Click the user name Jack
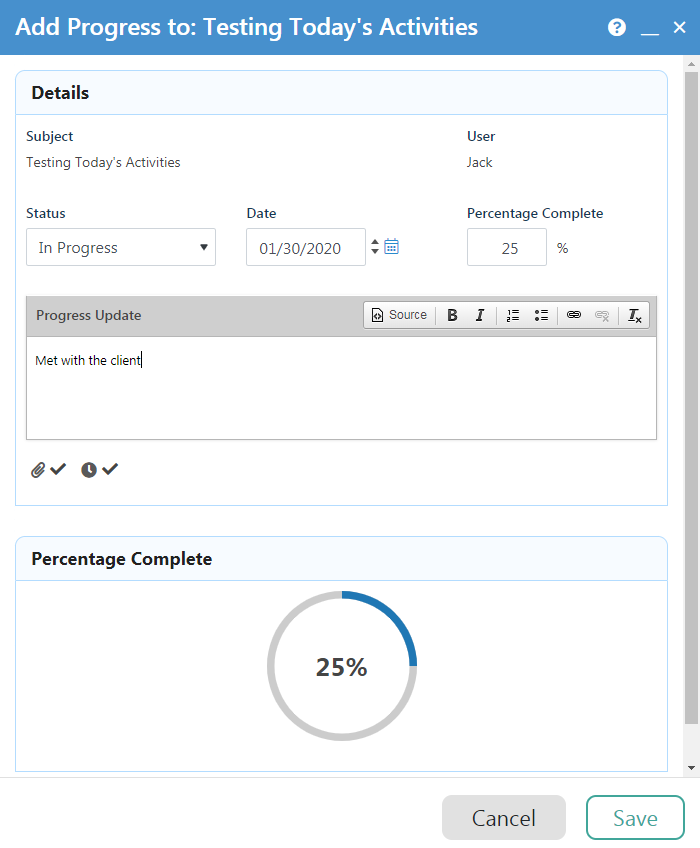700x848 pixels. [479, 162]
